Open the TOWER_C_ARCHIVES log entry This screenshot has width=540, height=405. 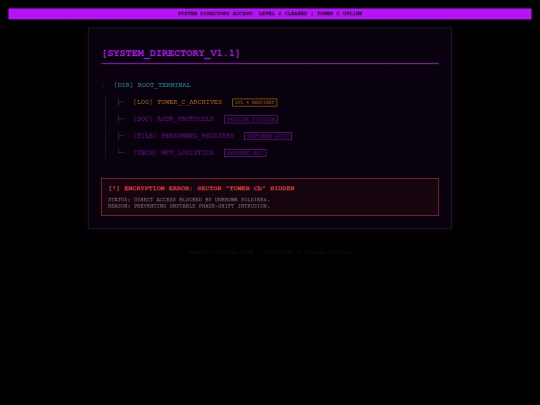(177, 102)
